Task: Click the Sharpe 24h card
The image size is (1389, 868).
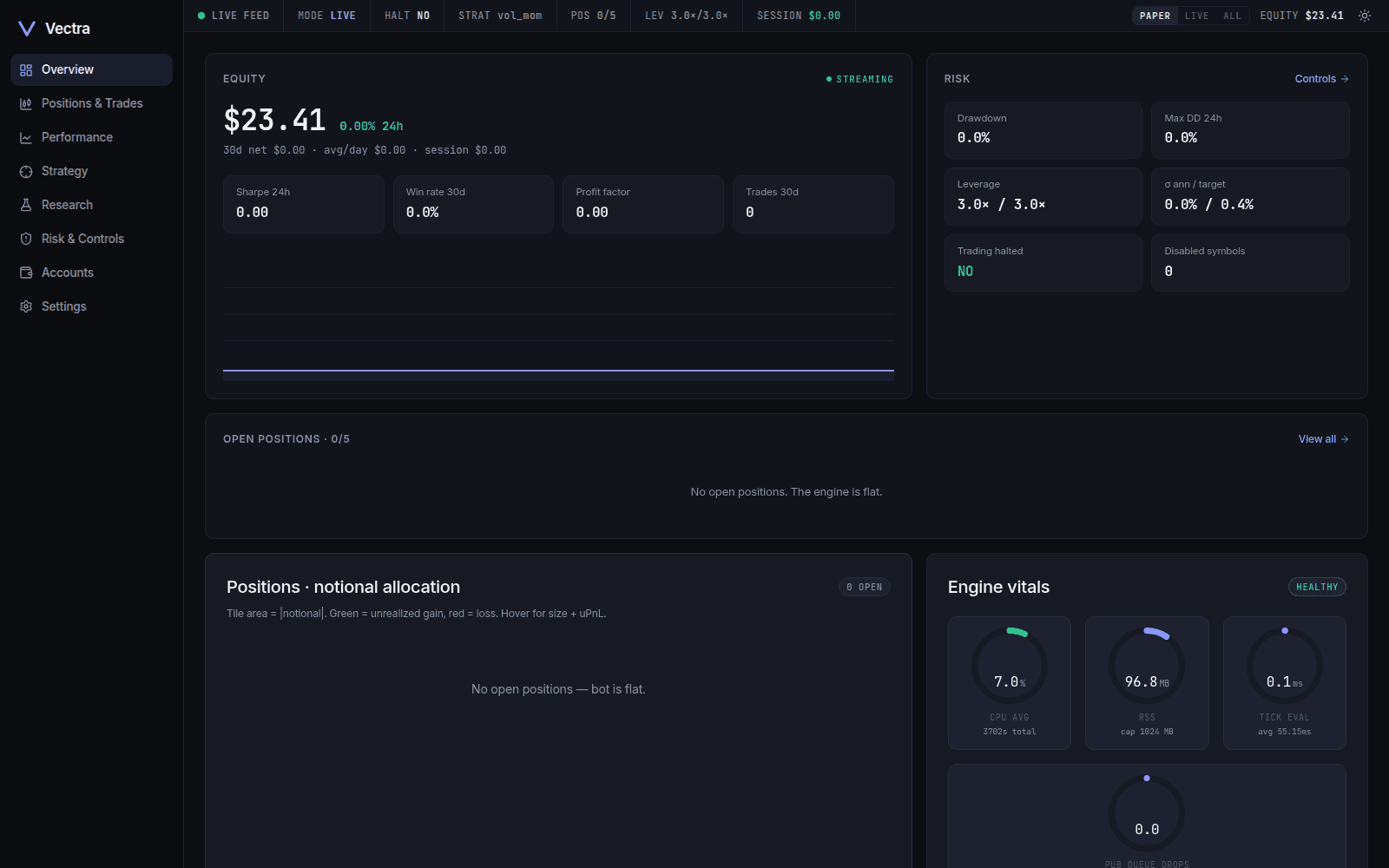Action: 303,204
